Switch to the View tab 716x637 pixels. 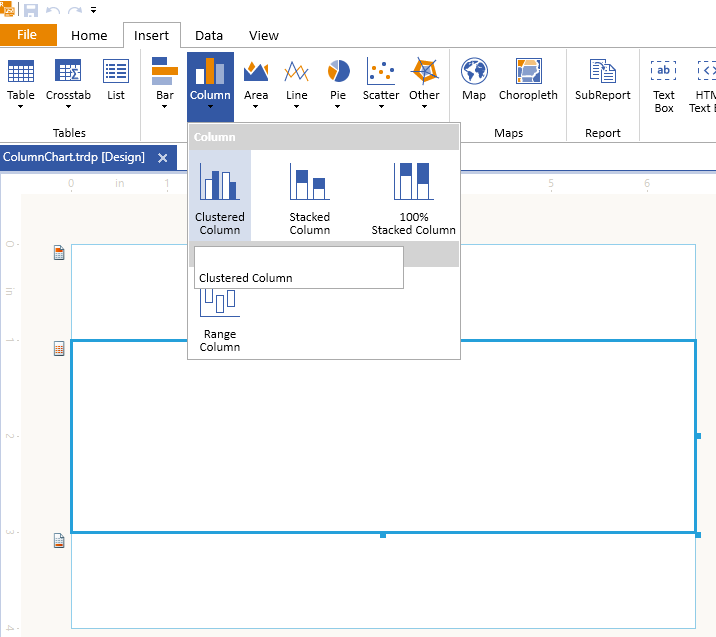click(x=263, y=36)
